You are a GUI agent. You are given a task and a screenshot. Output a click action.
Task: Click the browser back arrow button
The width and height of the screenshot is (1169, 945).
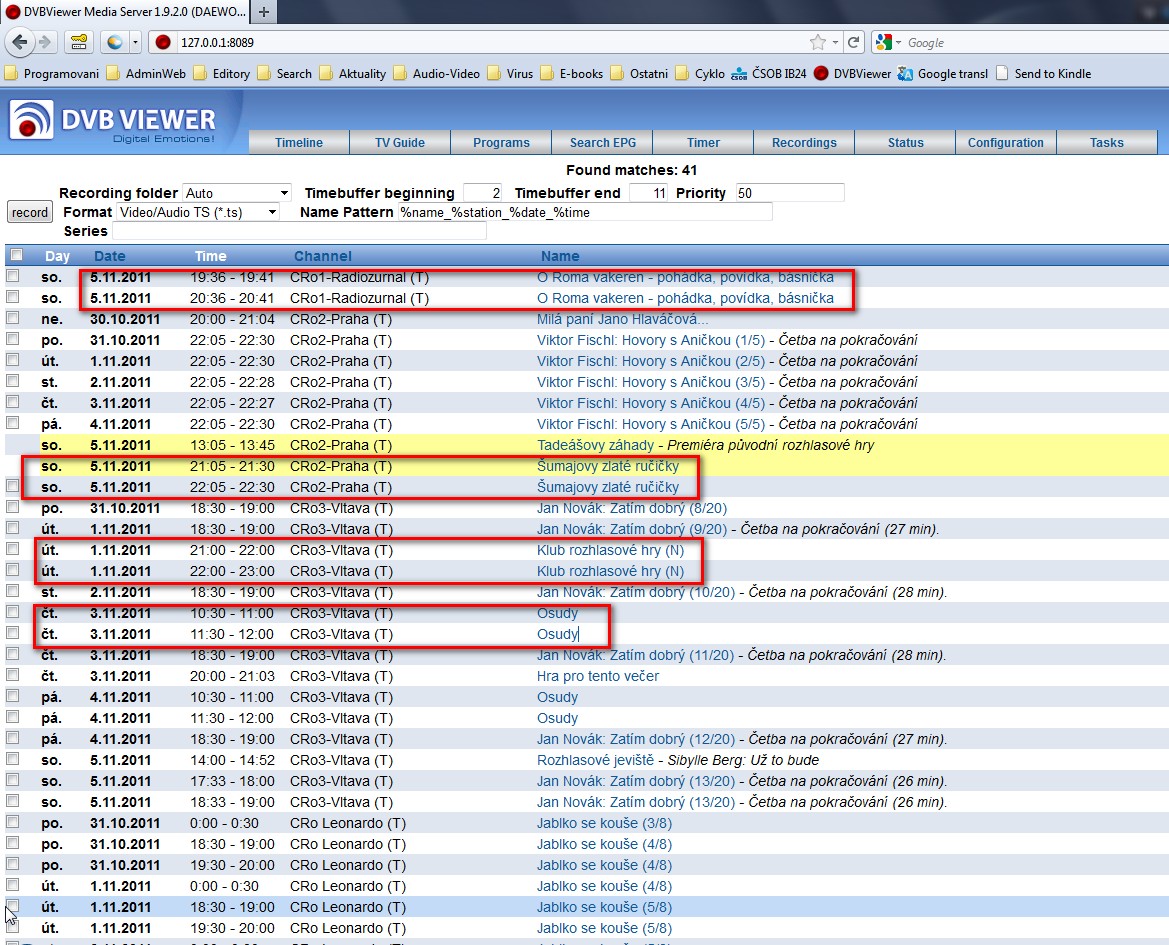pos(20,42)
